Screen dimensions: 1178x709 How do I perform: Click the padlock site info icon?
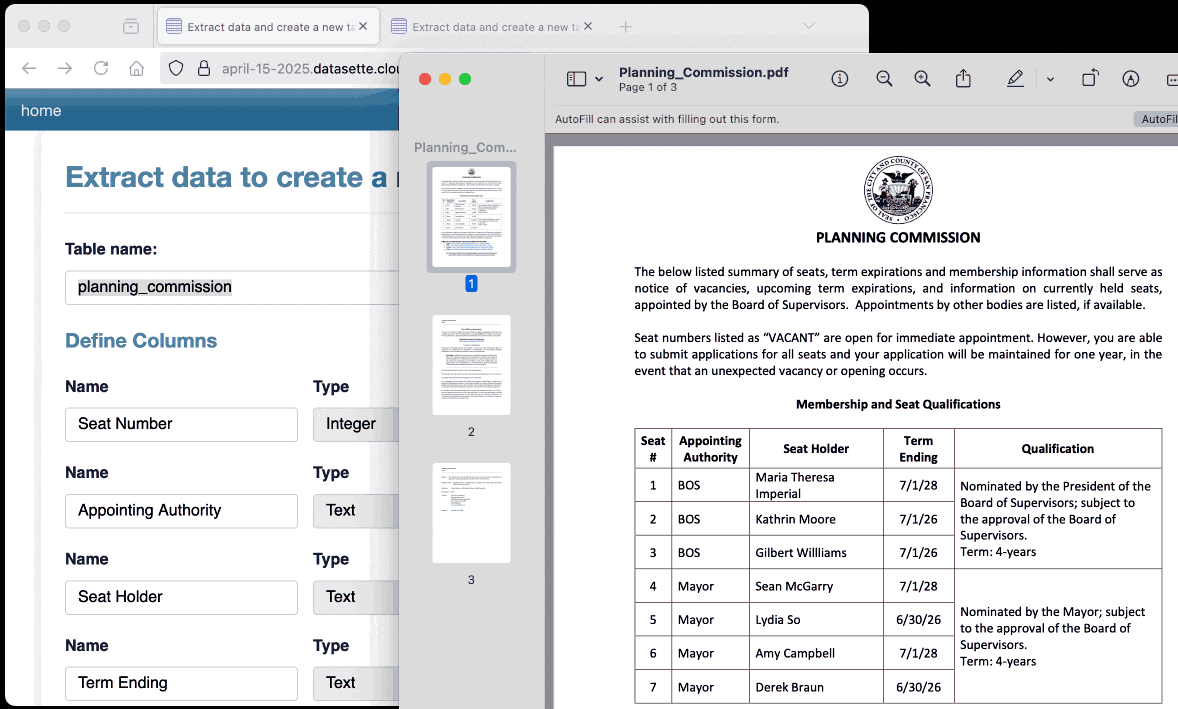[x=204, y=68]
